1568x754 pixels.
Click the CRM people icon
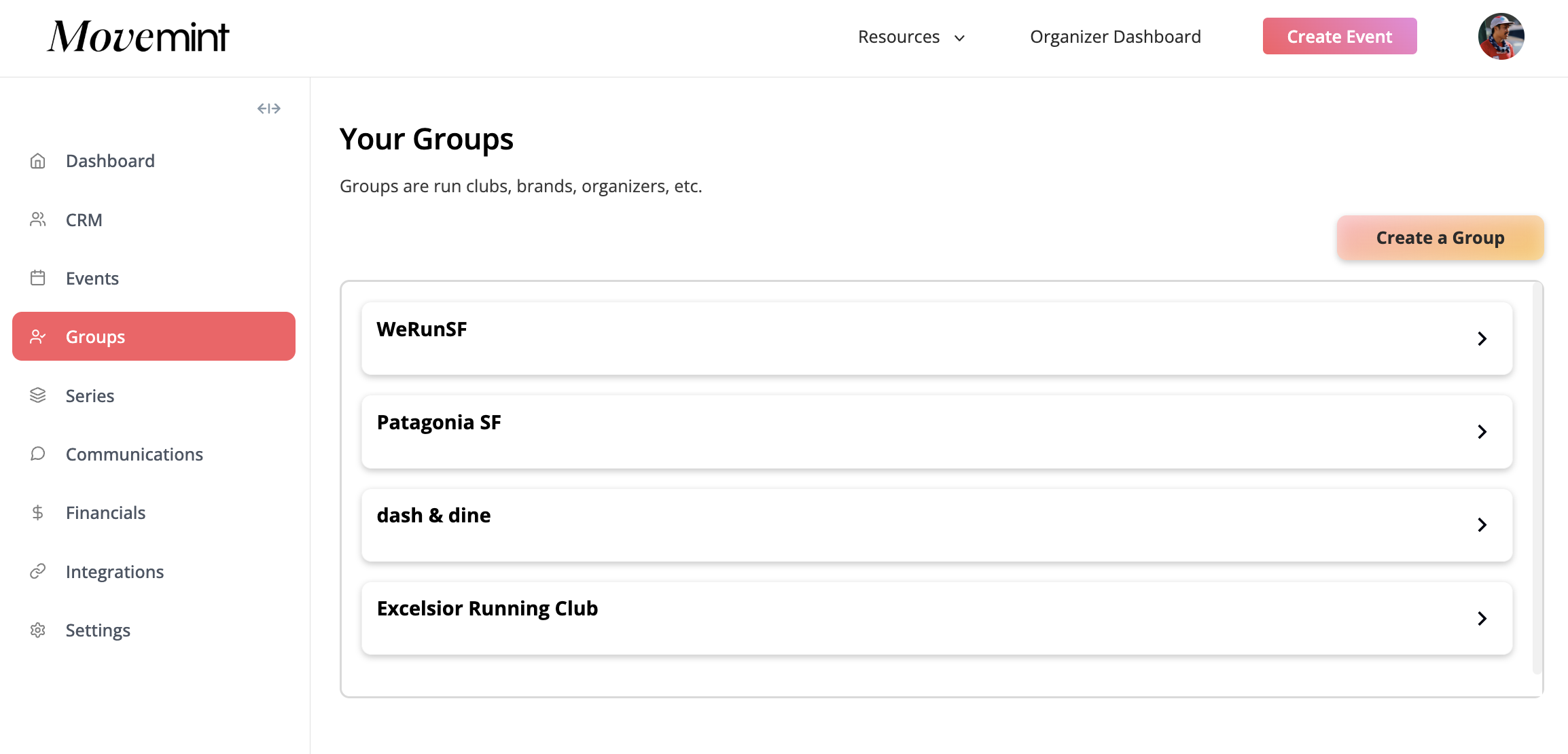pos(38,219)
